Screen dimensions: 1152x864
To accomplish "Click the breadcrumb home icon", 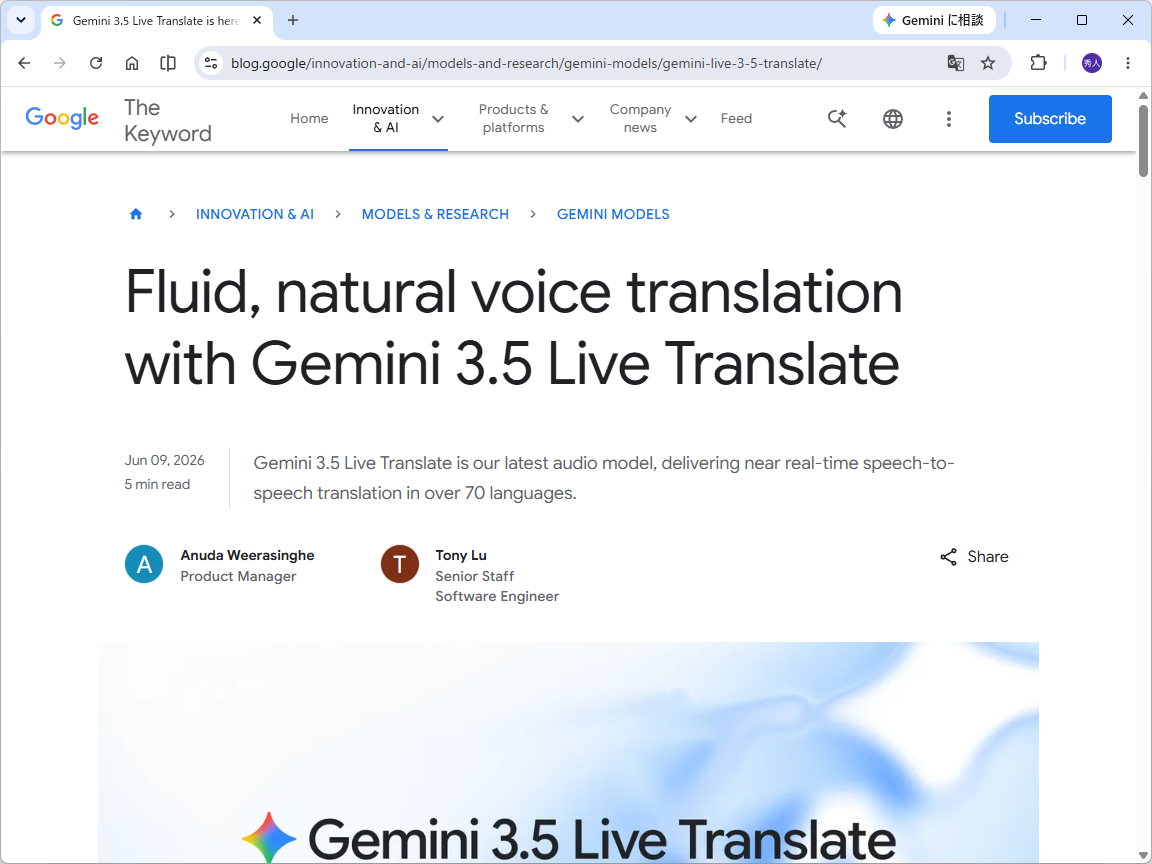I will [x=136, y=214].
